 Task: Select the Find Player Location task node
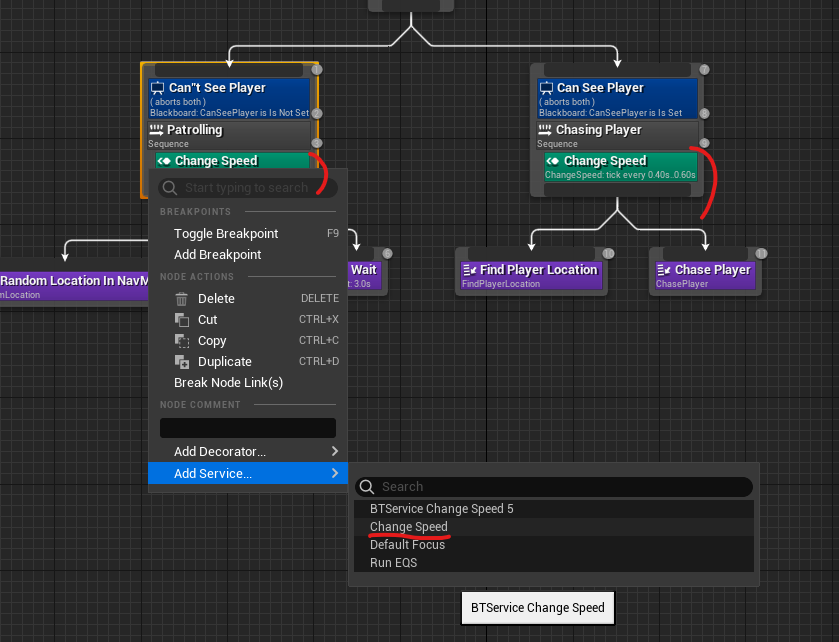click(531, 276)
